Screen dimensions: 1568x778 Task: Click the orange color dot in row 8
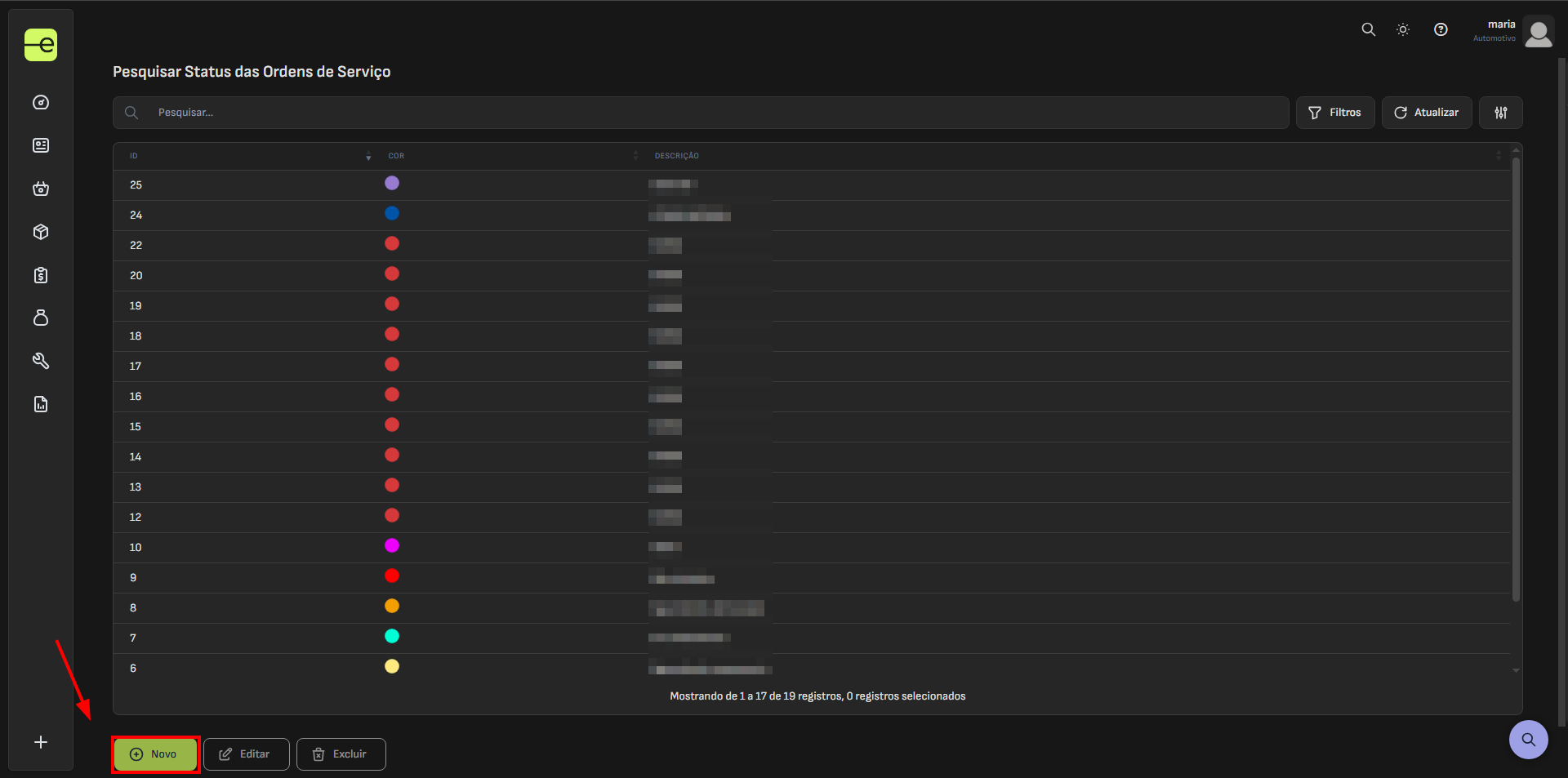[392, 606]
